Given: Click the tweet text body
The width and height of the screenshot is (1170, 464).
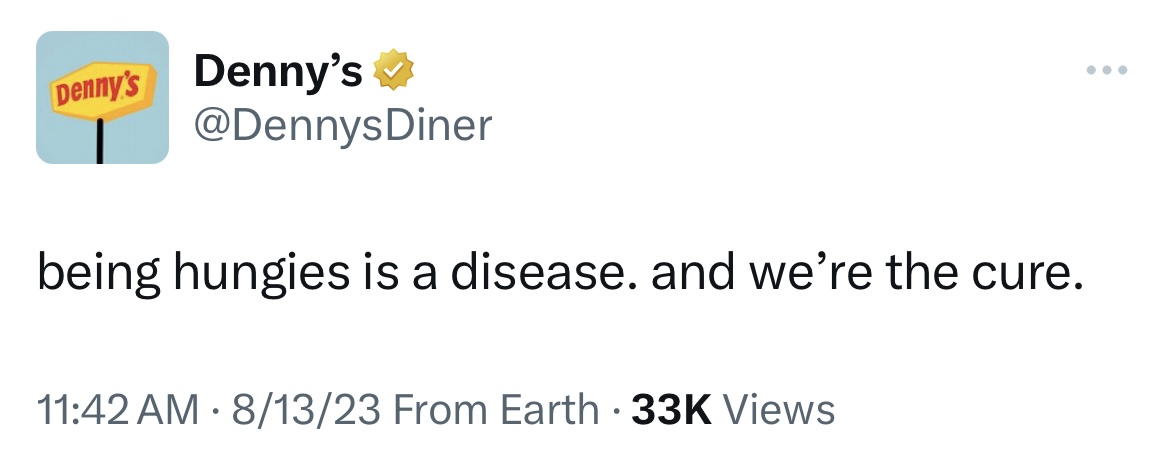Looking at the screenshot, I should pos(560,273).
